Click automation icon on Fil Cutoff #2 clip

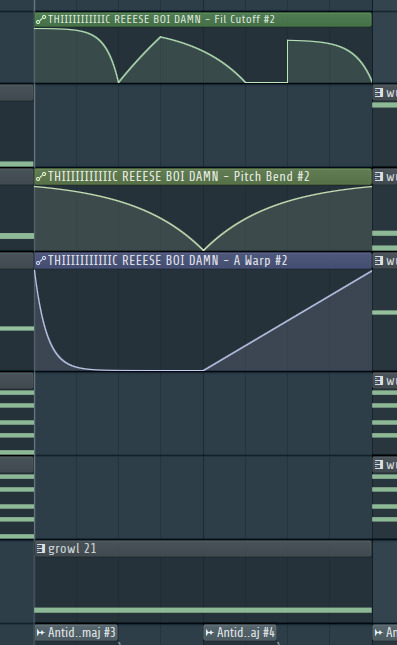[41, 19]
